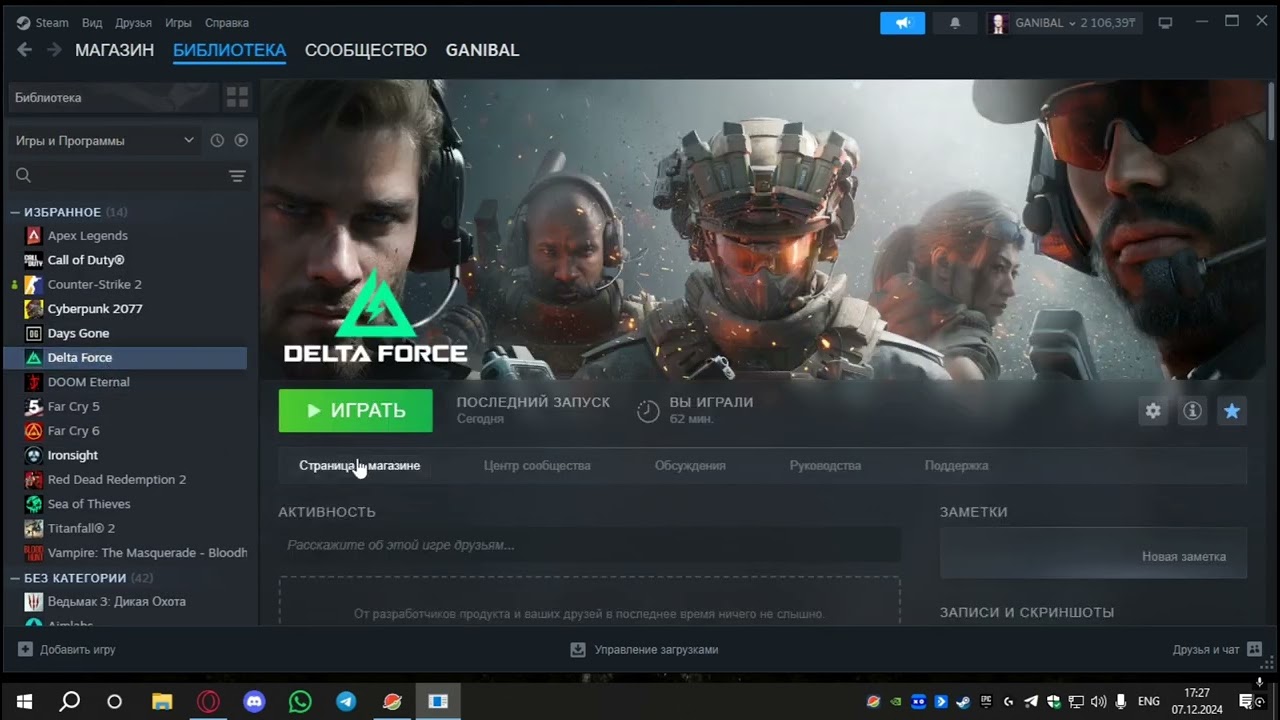The width and height of the screenshot is (1280, 720).
Task: Click the DOOM Eternal game icon
Action: tap(33, 382)
